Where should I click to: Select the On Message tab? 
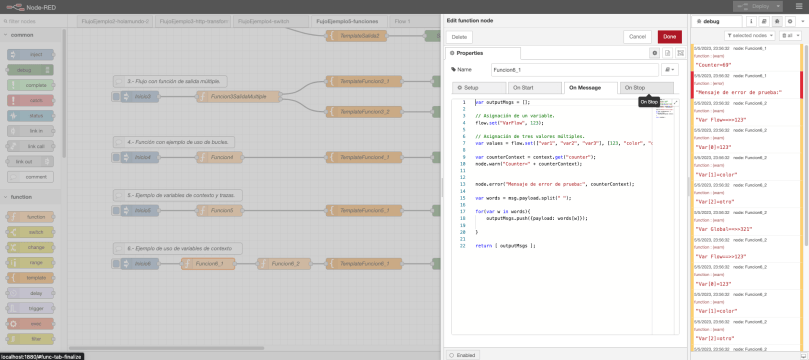click(x=591, y=88)
